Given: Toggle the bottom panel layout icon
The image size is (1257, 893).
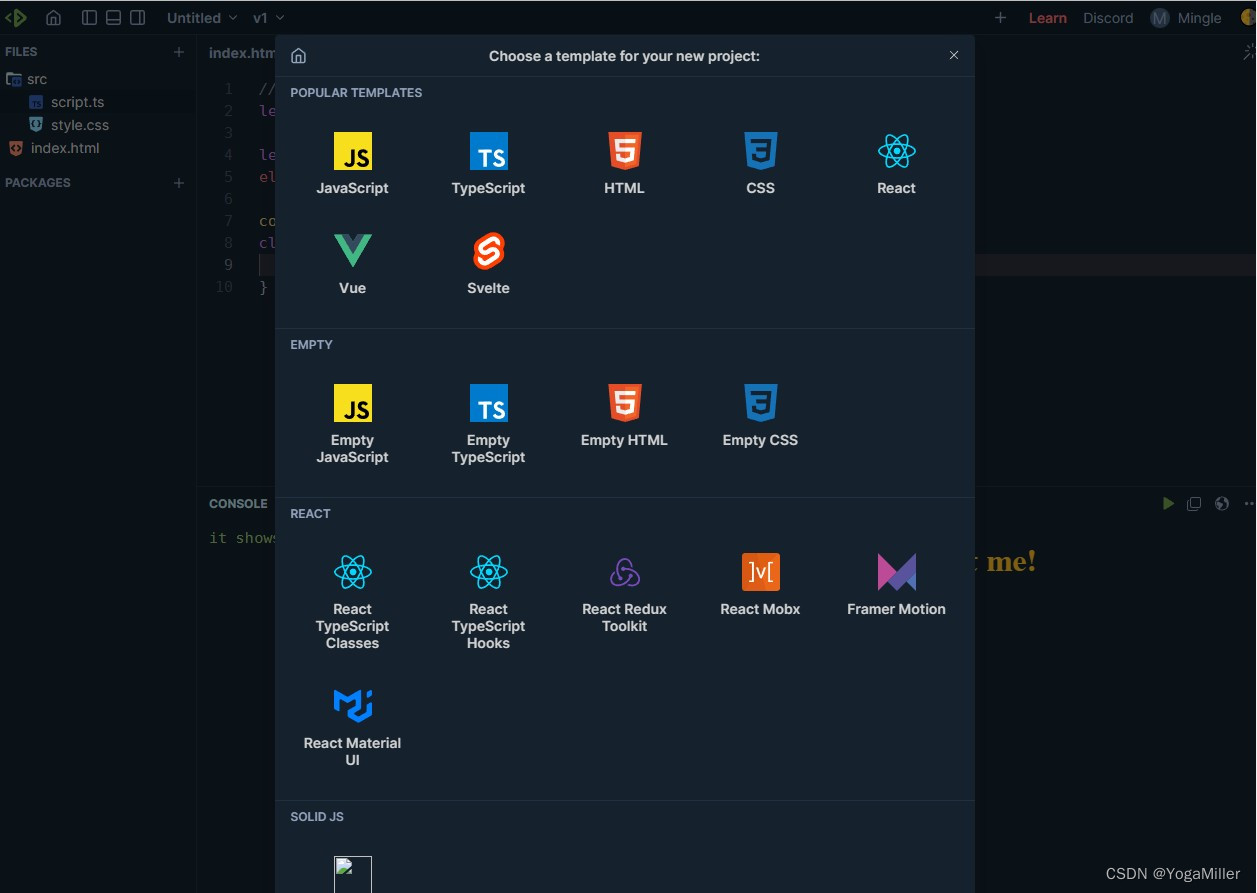Looking at the screenshot, I should coord(113,18).
